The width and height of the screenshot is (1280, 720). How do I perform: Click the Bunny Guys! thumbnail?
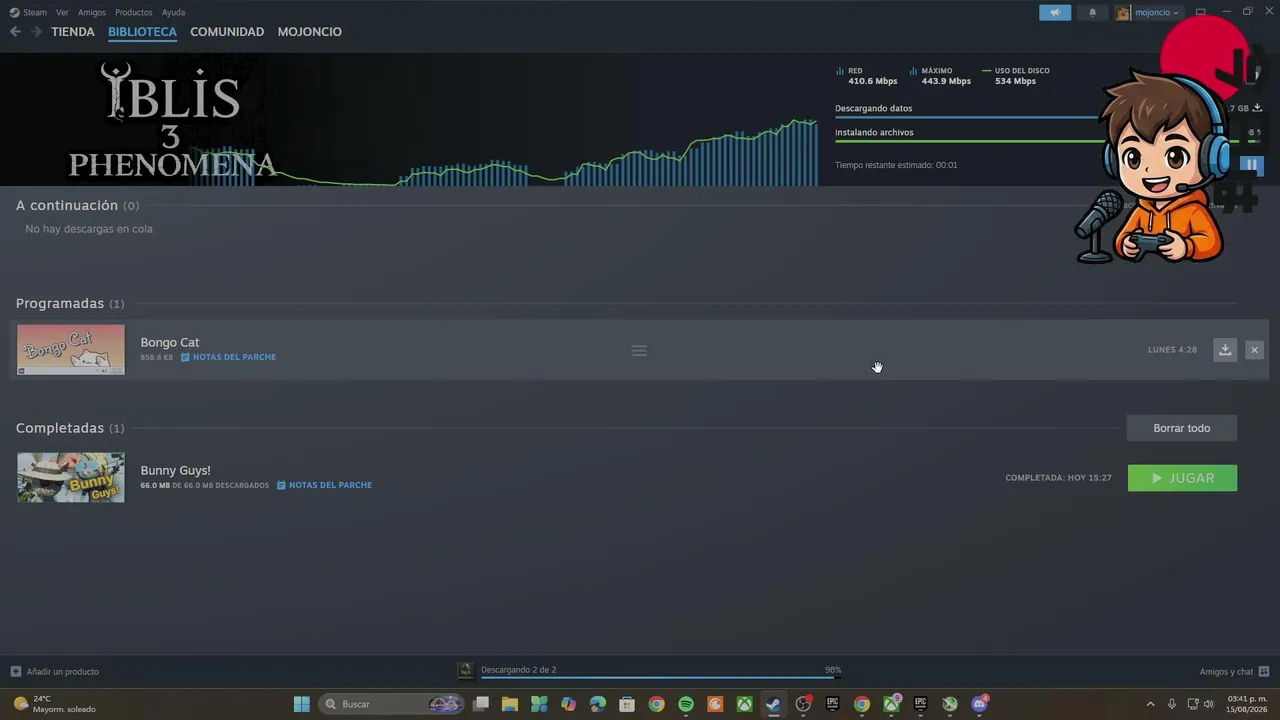[x=71, y=477]
